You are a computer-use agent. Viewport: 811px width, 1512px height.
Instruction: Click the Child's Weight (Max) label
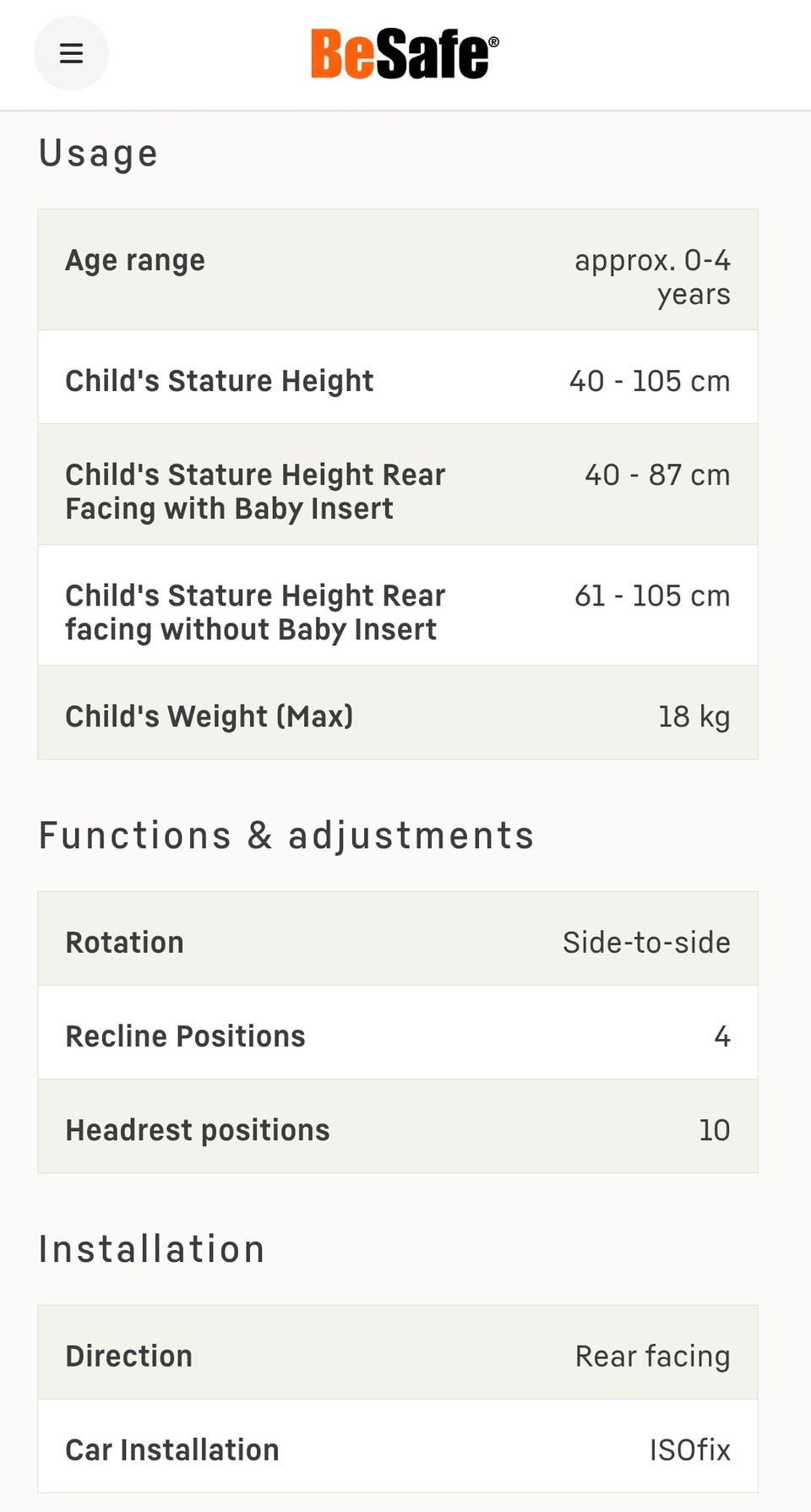(x=210, y=716)
